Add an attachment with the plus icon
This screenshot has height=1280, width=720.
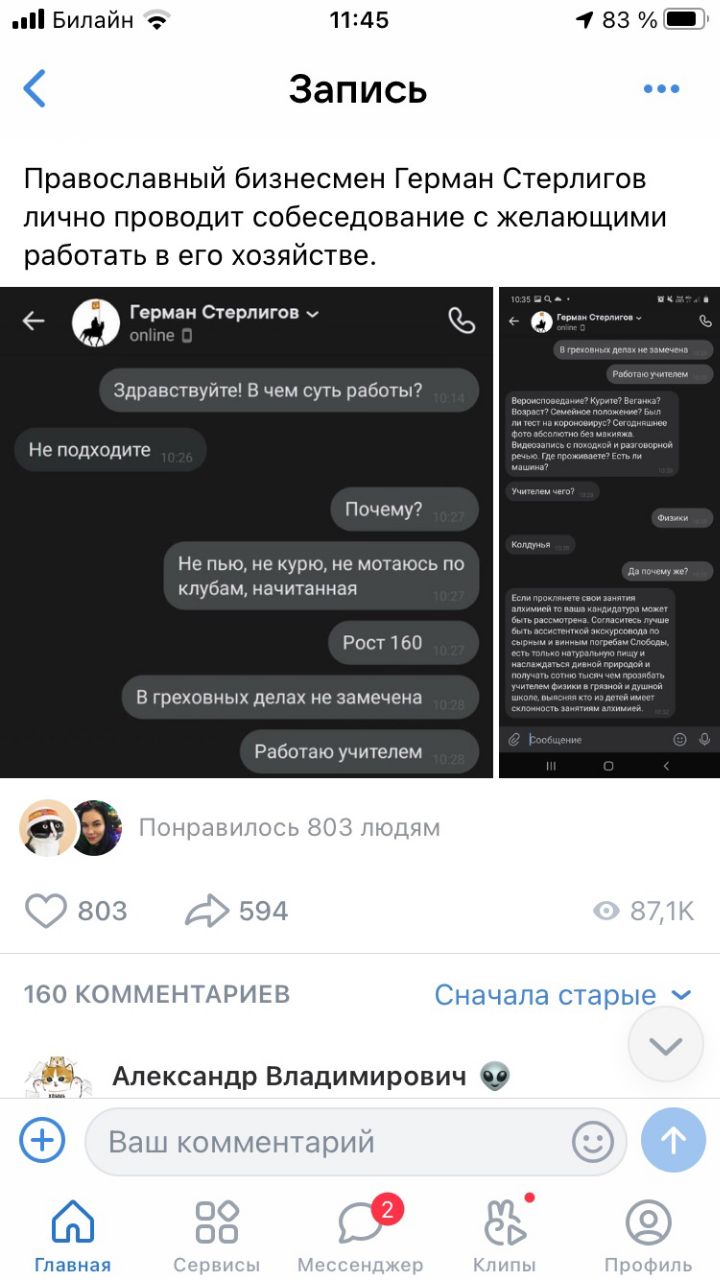[x=43, y=1141]
